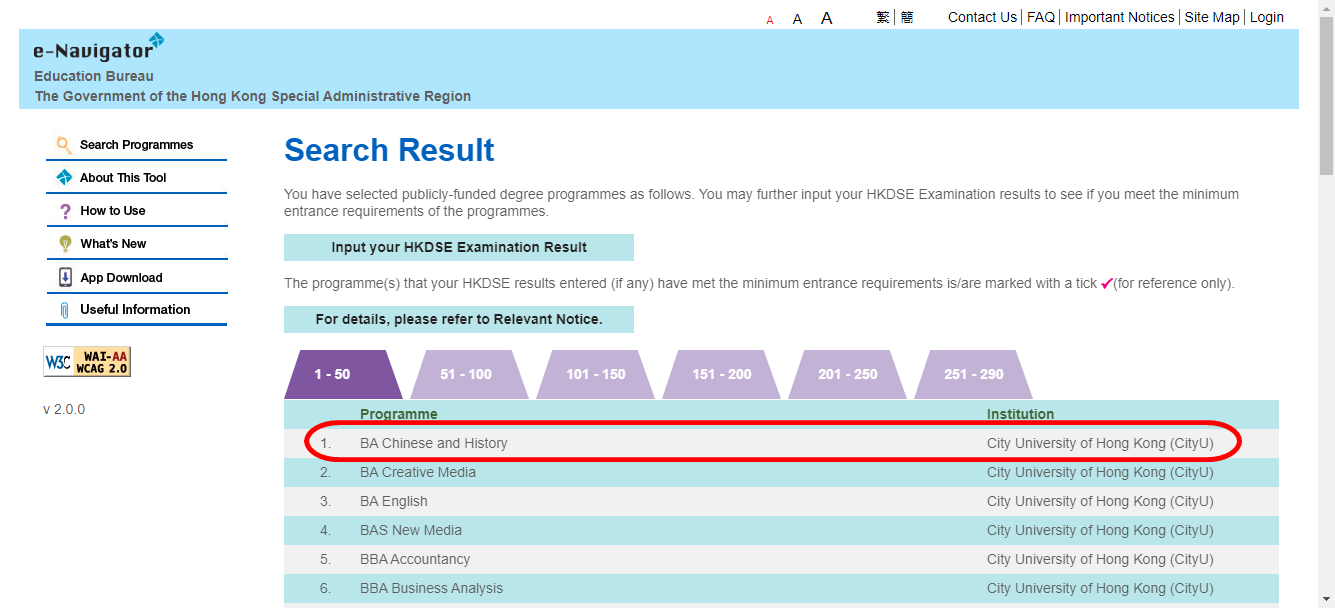The width and height of the screenshot is (1335, 608).
Task: Click For details, refer to Relevant Notice
Action: (x=459, y=319)
